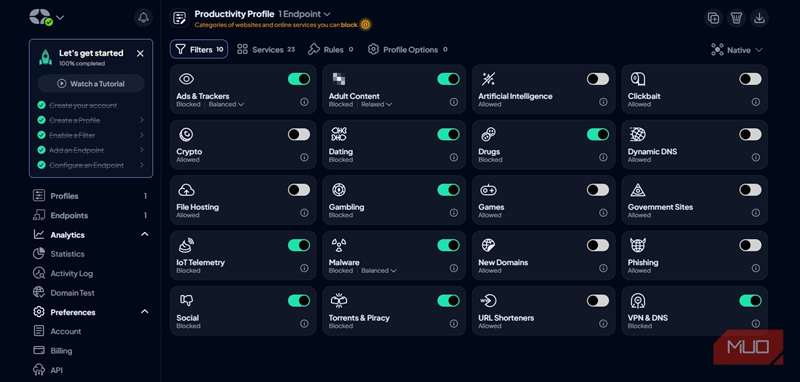Screen dimensions: 800x382
Task: Open info for Government Sites filter
Action: 756,213
